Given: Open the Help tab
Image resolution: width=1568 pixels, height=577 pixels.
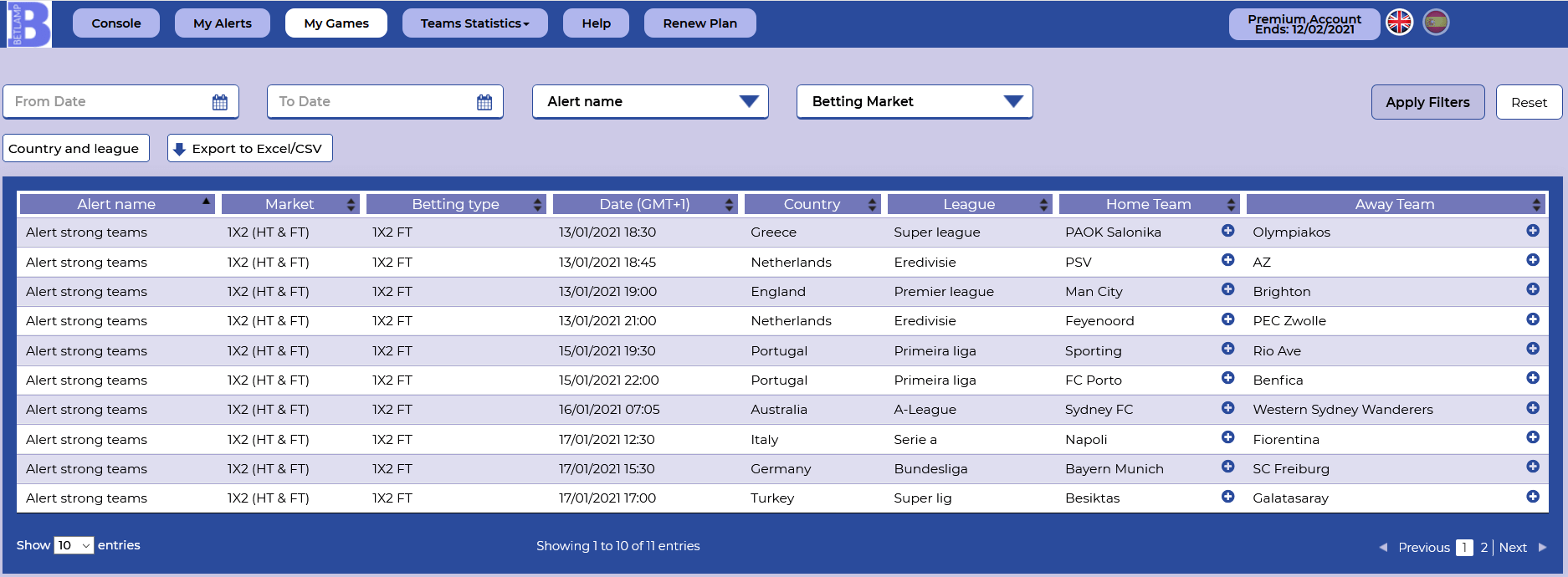Looking at the screenshot, I should (597, 23).
